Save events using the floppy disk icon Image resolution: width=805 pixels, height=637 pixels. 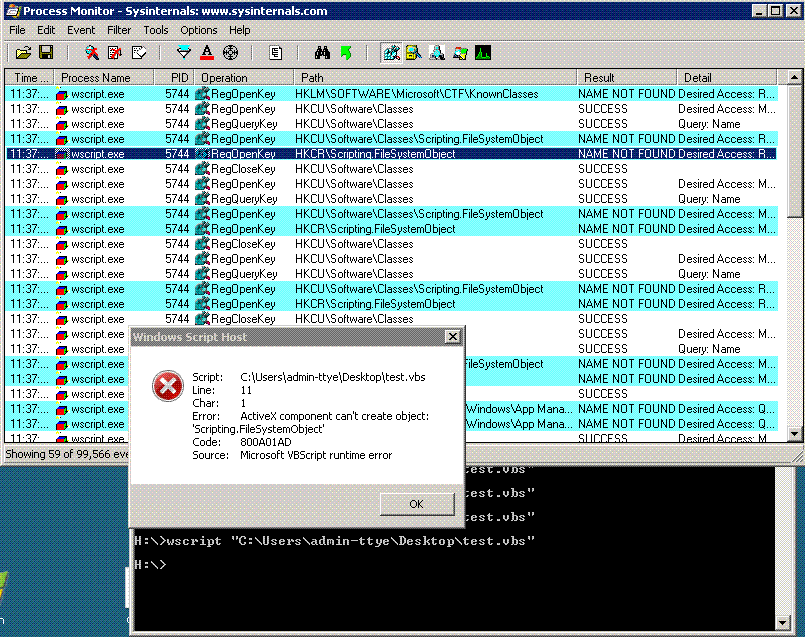[46, 53]
